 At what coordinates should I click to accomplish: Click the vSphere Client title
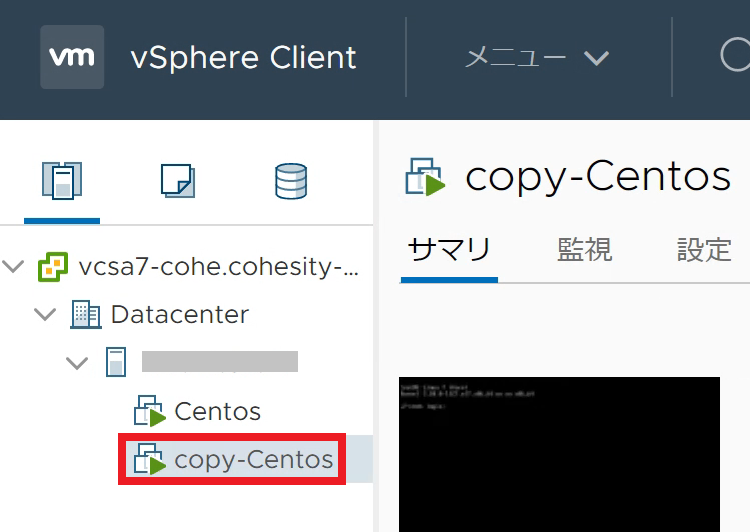tap(243, 58)
